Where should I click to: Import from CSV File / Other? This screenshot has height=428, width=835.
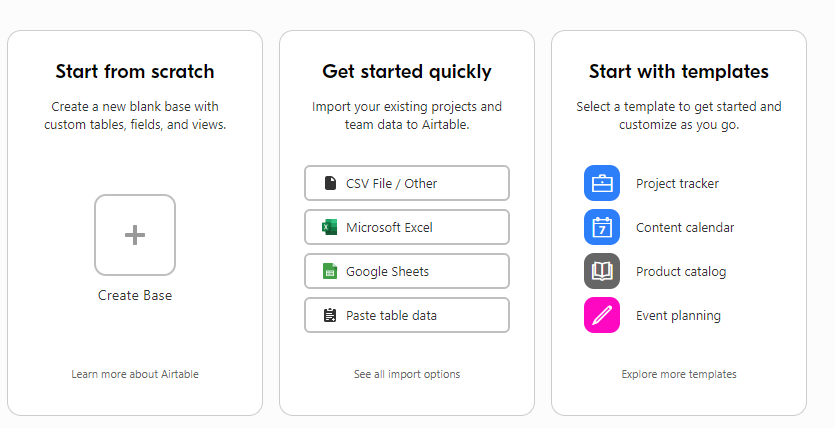[x=407, y=183]
